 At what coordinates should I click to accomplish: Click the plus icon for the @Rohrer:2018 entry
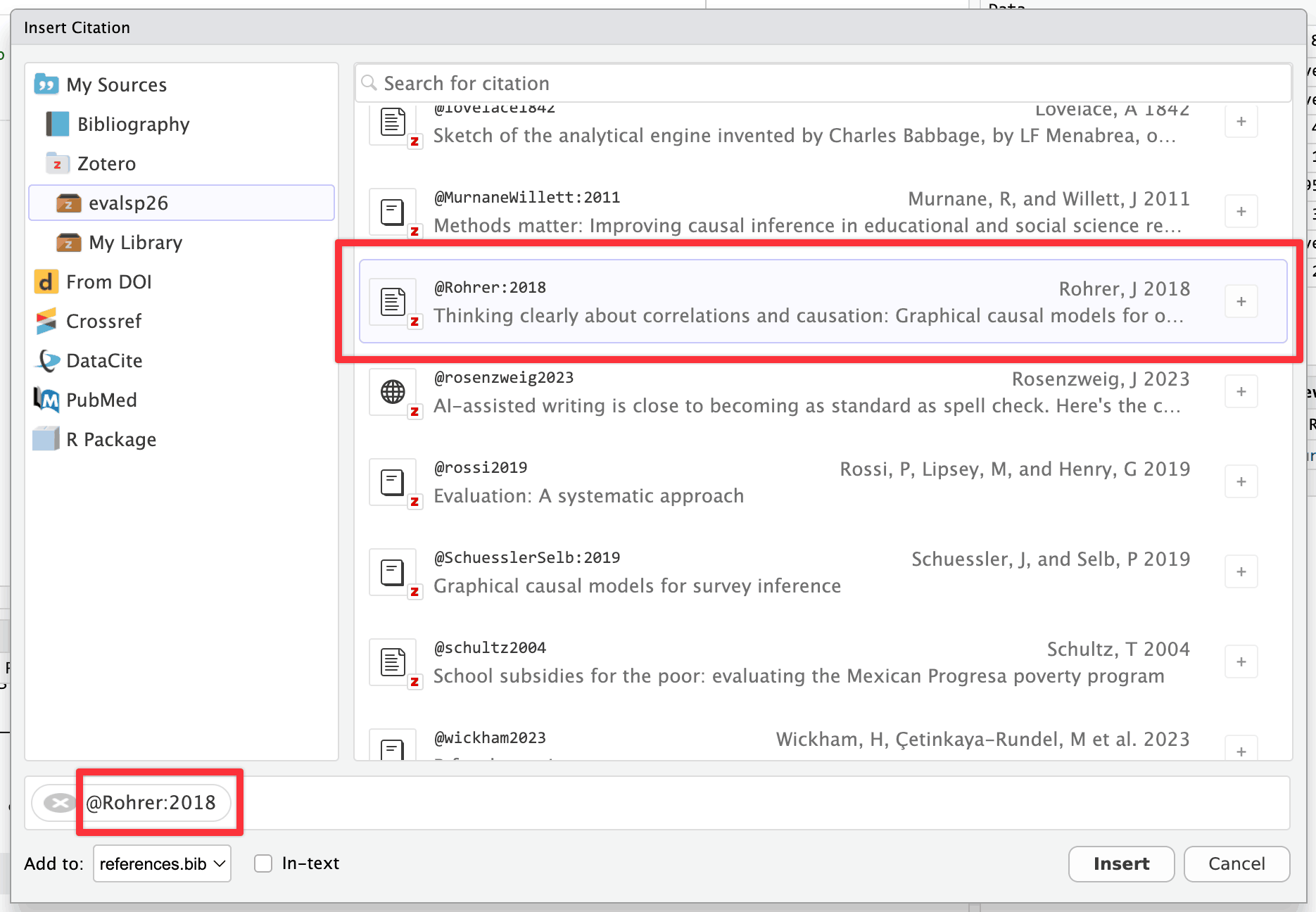(x=1241, y=301)
